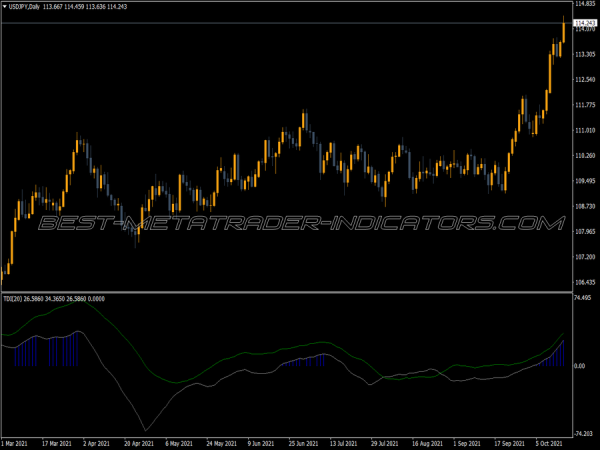Viewport: 600px width, 450px height.
Task: Click the 110.260 price scale value
Action: 585,155
